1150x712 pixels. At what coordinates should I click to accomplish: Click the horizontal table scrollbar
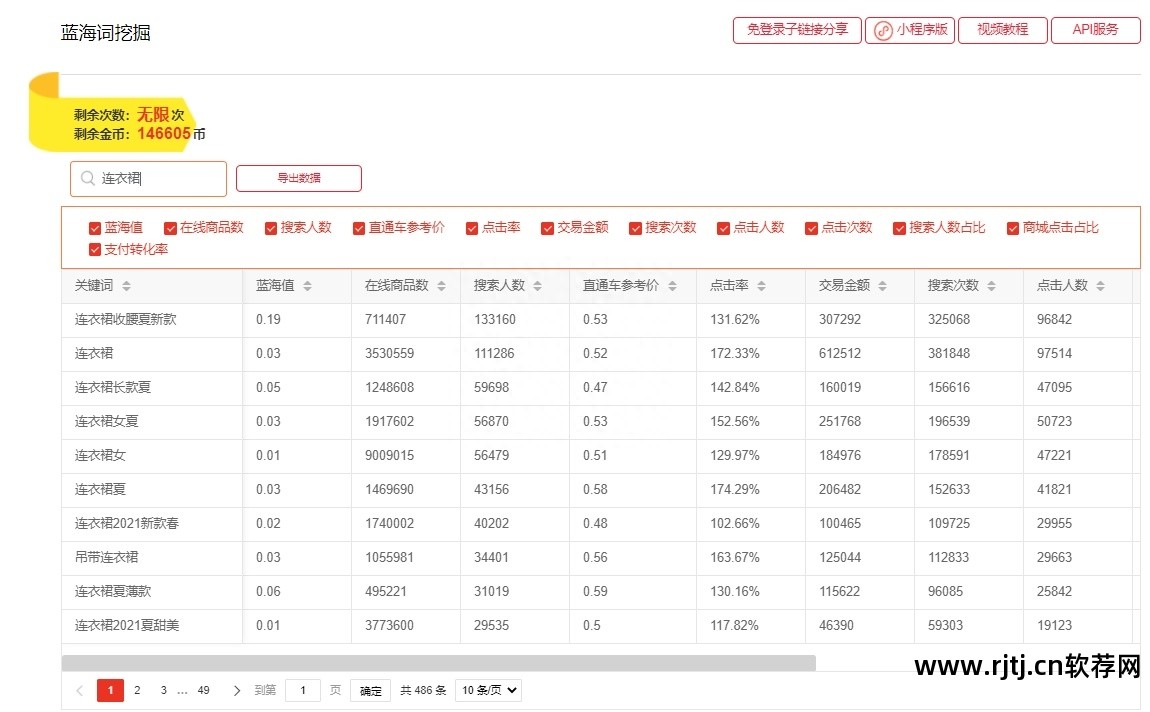(438, 662)
